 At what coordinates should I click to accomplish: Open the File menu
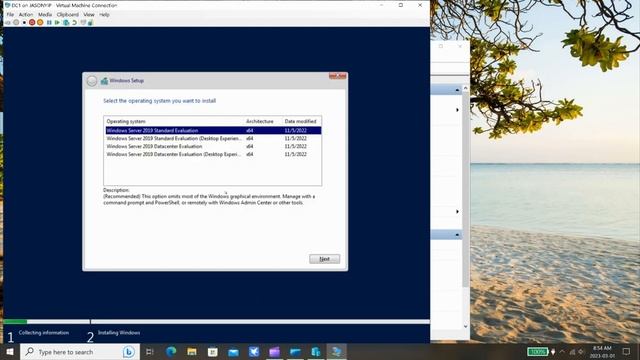click(x=10, y=14)
